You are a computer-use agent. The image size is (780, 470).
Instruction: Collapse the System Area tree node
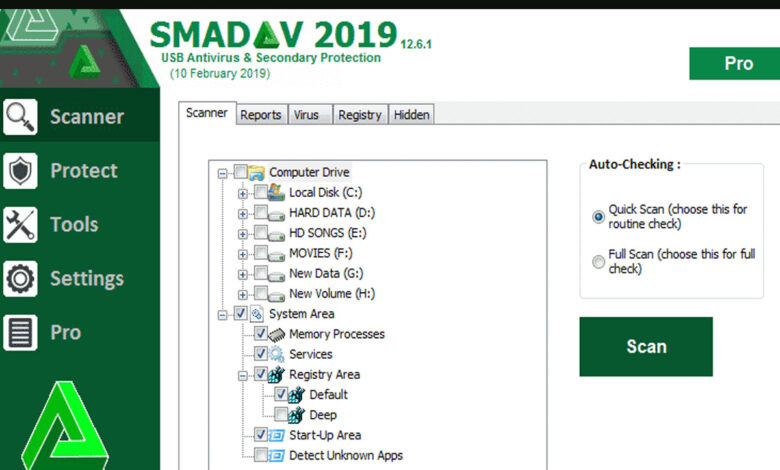pos(223,314)
